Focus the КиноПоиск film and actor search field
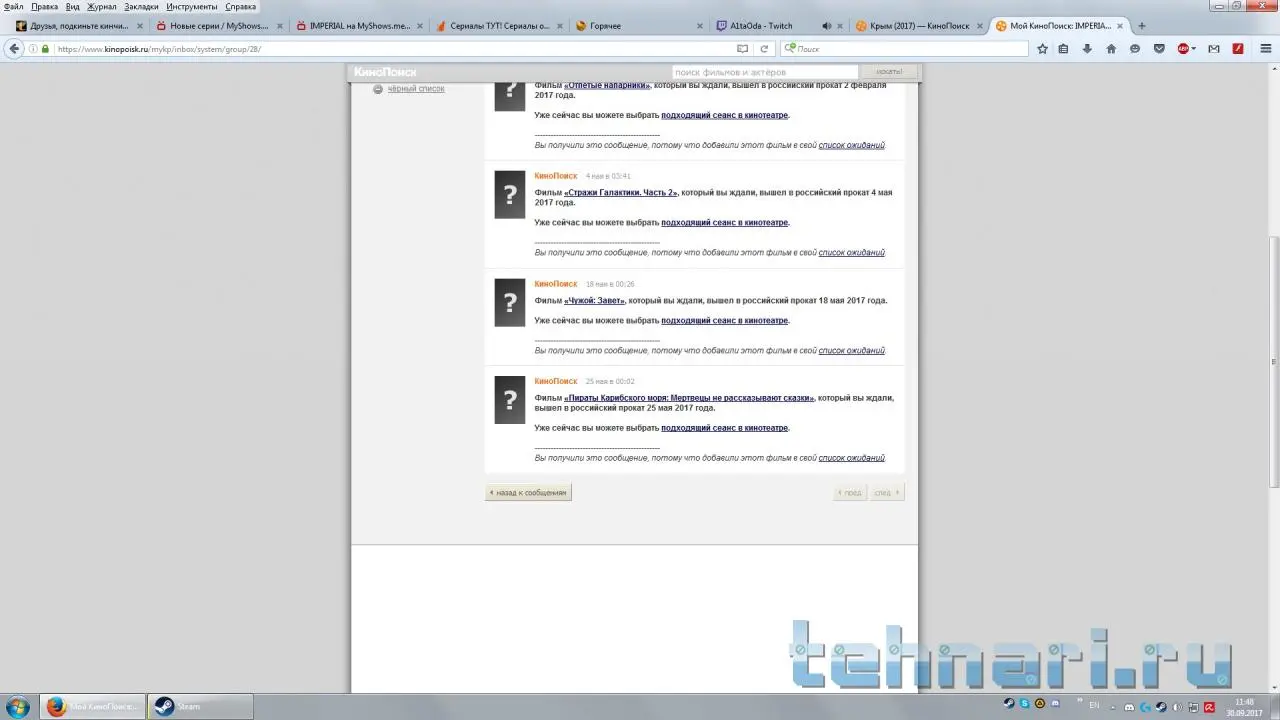 (765, 72)
